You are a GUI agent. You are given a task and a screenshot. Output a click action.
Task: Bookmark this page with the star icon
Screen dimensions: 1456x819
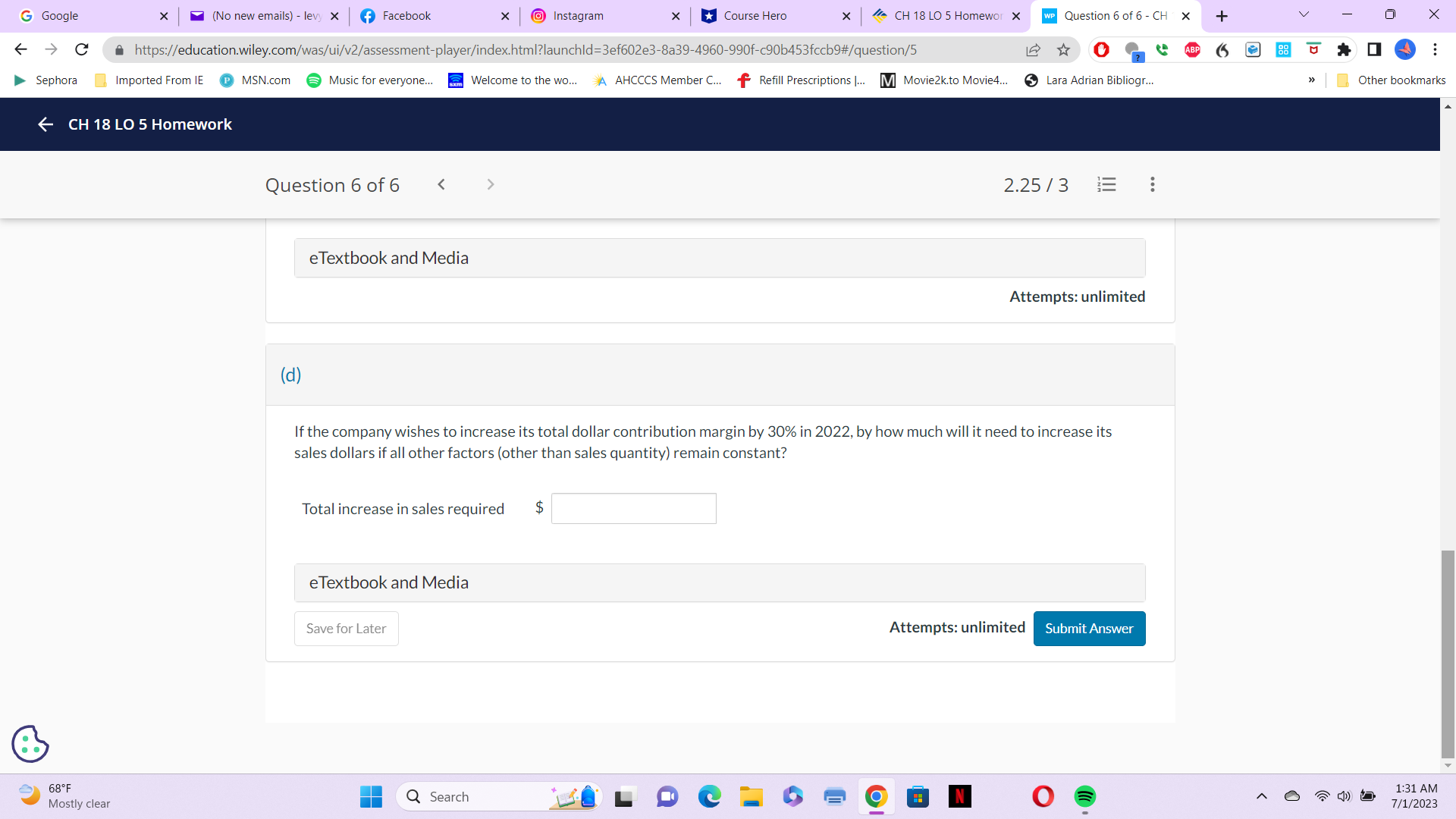(1063, 49)
